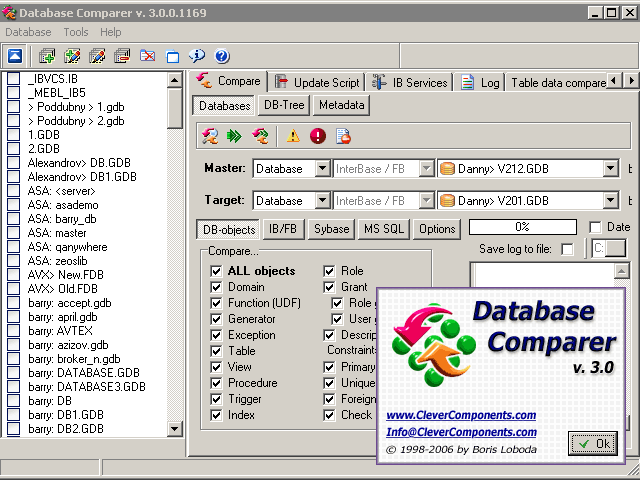Click the delete registration icon with red X

tap(147, 56)
